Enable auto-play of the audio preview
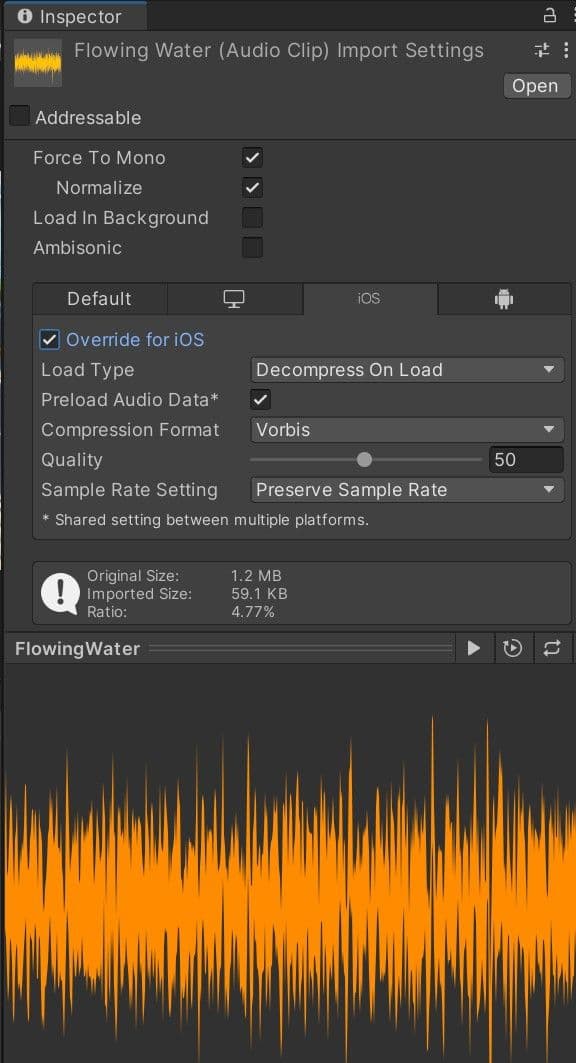 point(513,647)
